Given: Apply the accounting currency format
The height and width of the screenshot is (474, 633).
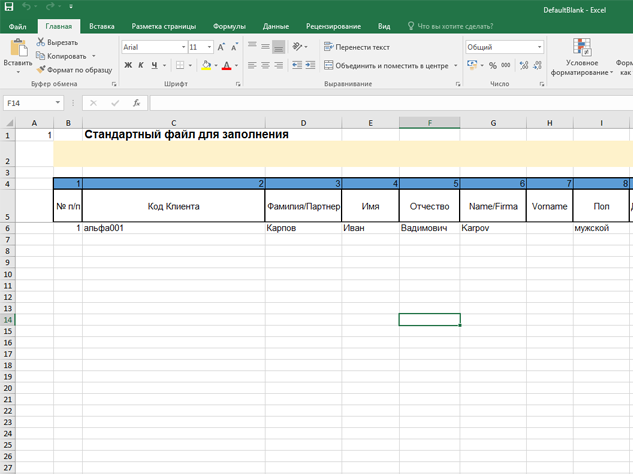Looking at the screenshot, I should tap(472, 65).
